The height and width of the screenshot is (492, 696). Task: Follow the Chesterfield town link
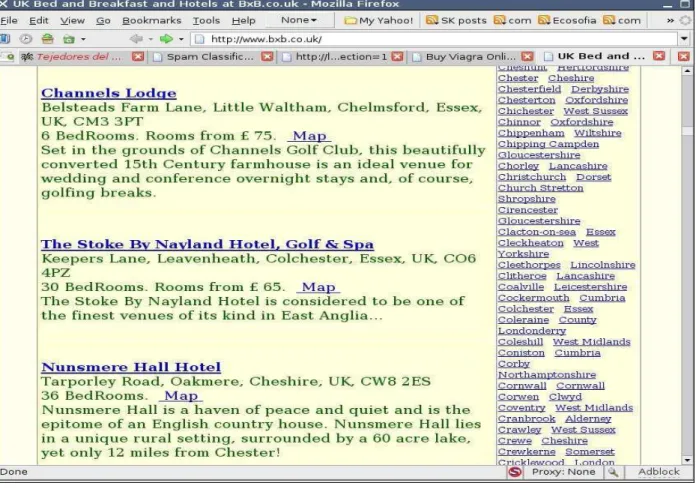point(529,89)
